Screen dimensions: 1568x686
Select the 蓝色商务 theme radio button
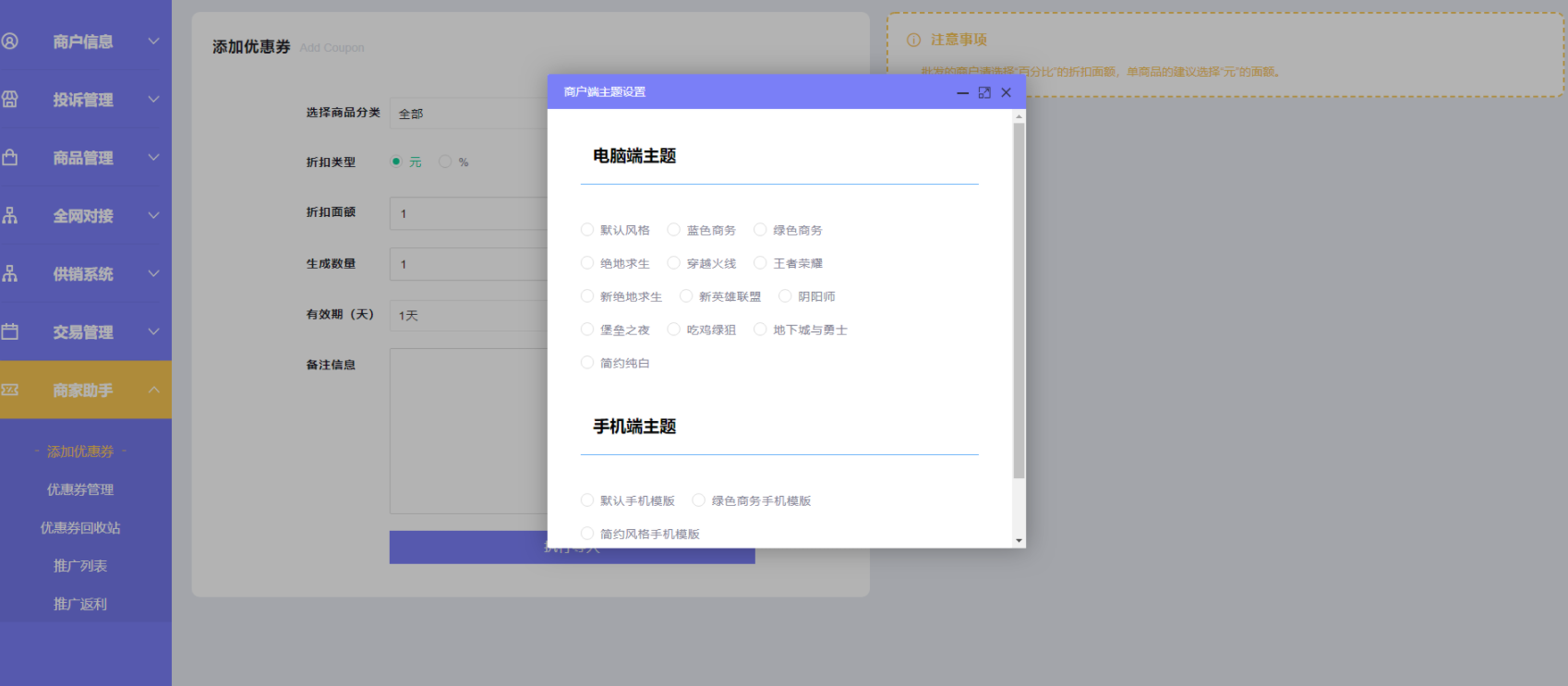click(674, 230)
